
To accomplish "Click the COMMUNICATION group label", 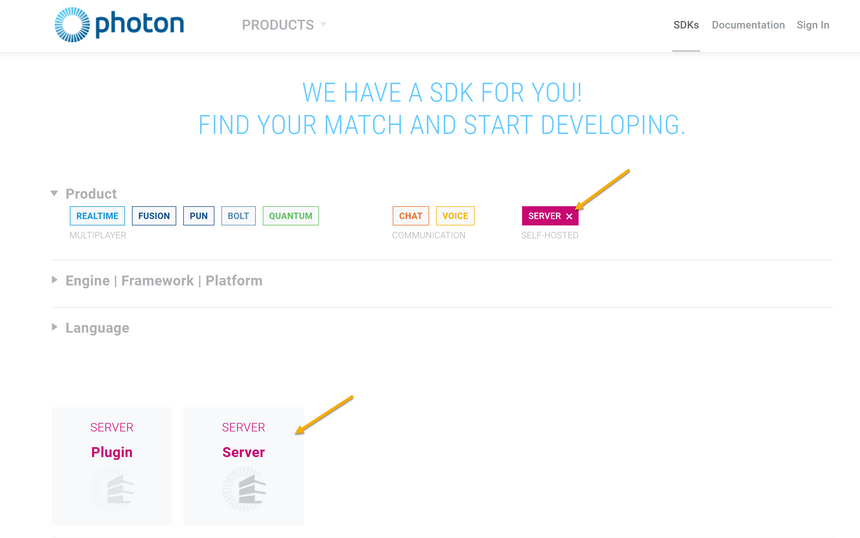I will pos(429,235).
